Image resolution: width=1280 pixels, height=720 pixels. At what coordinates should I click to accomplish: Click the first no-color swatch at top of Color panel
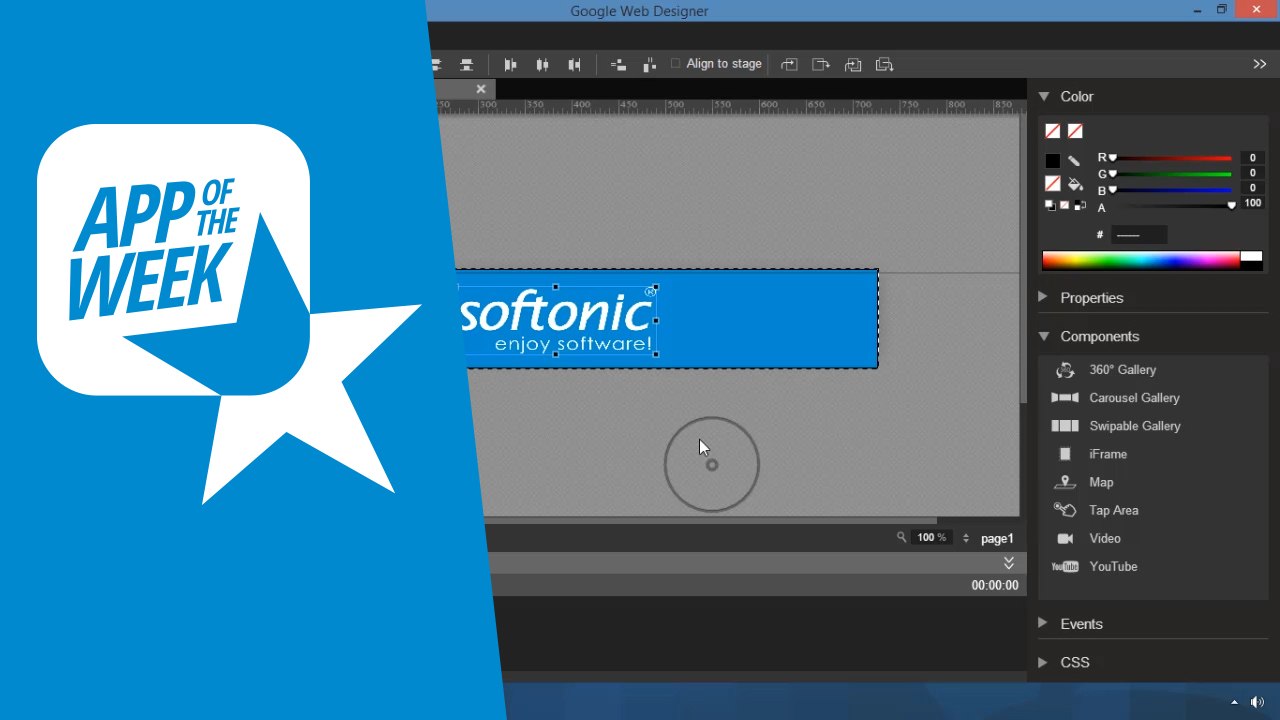tap(1052, 131)
